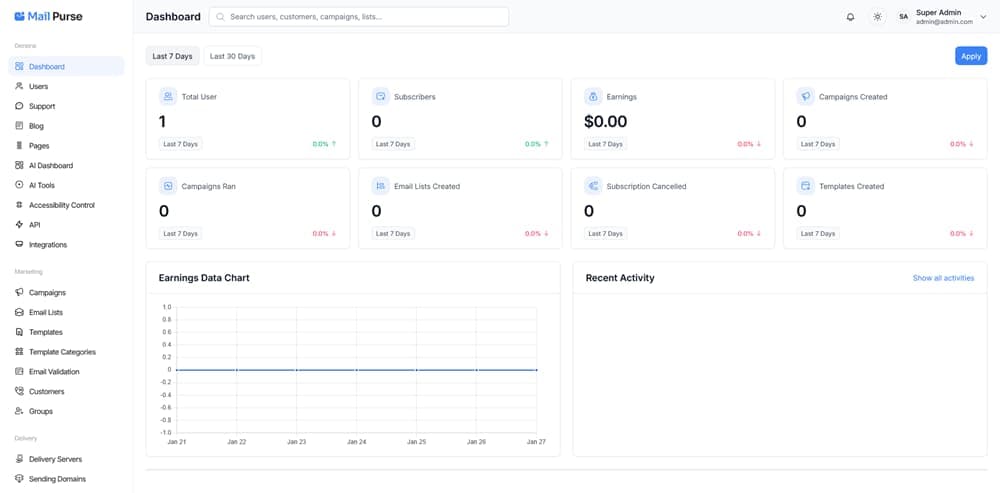Open the Show all activities link
Viewport: 1000px width, 493px height.
[x=943, y=278]
